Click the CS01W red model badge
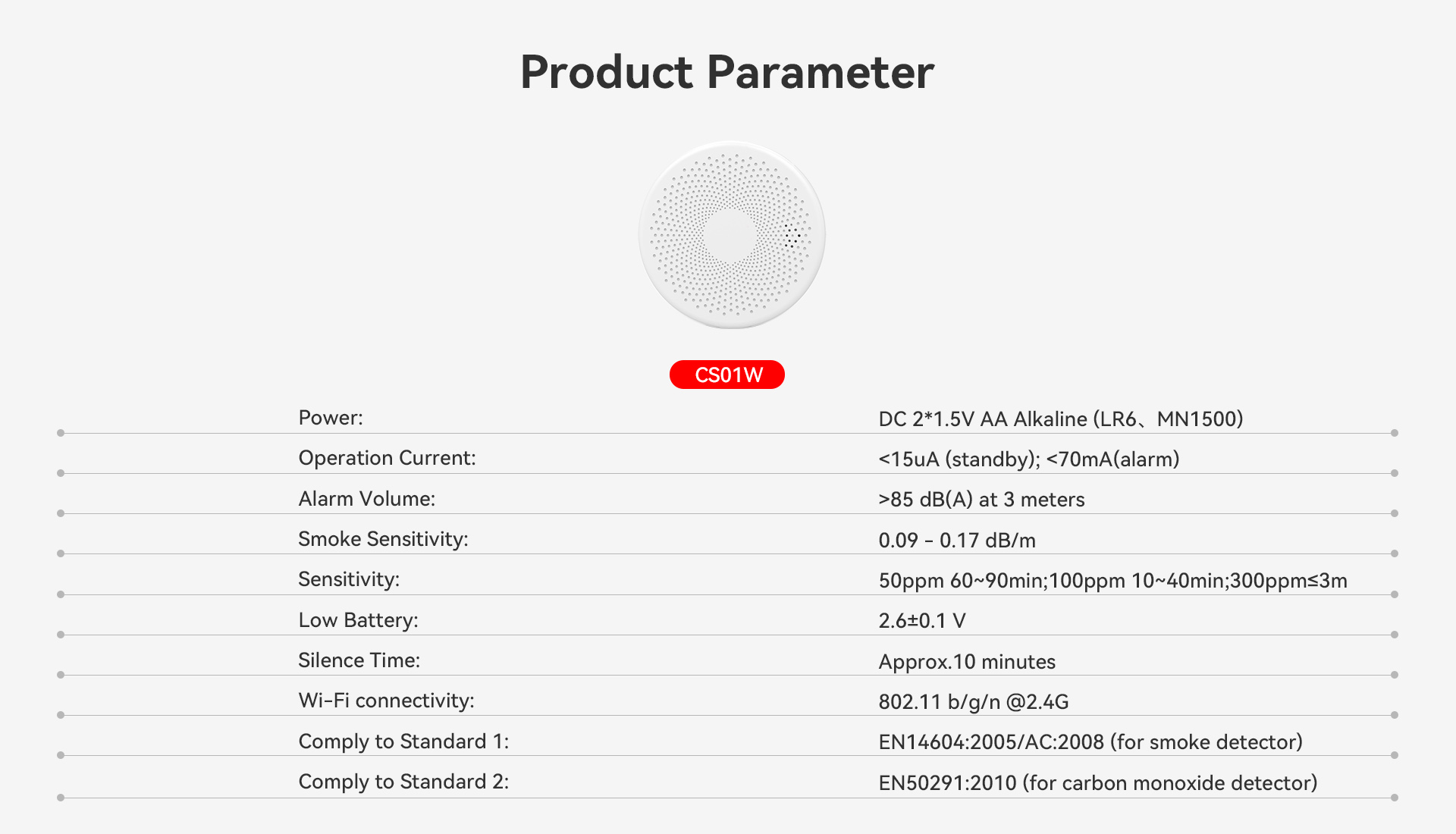Image resolution: width=1456 pixels, height=834 pixels. (x=726, y=375)
